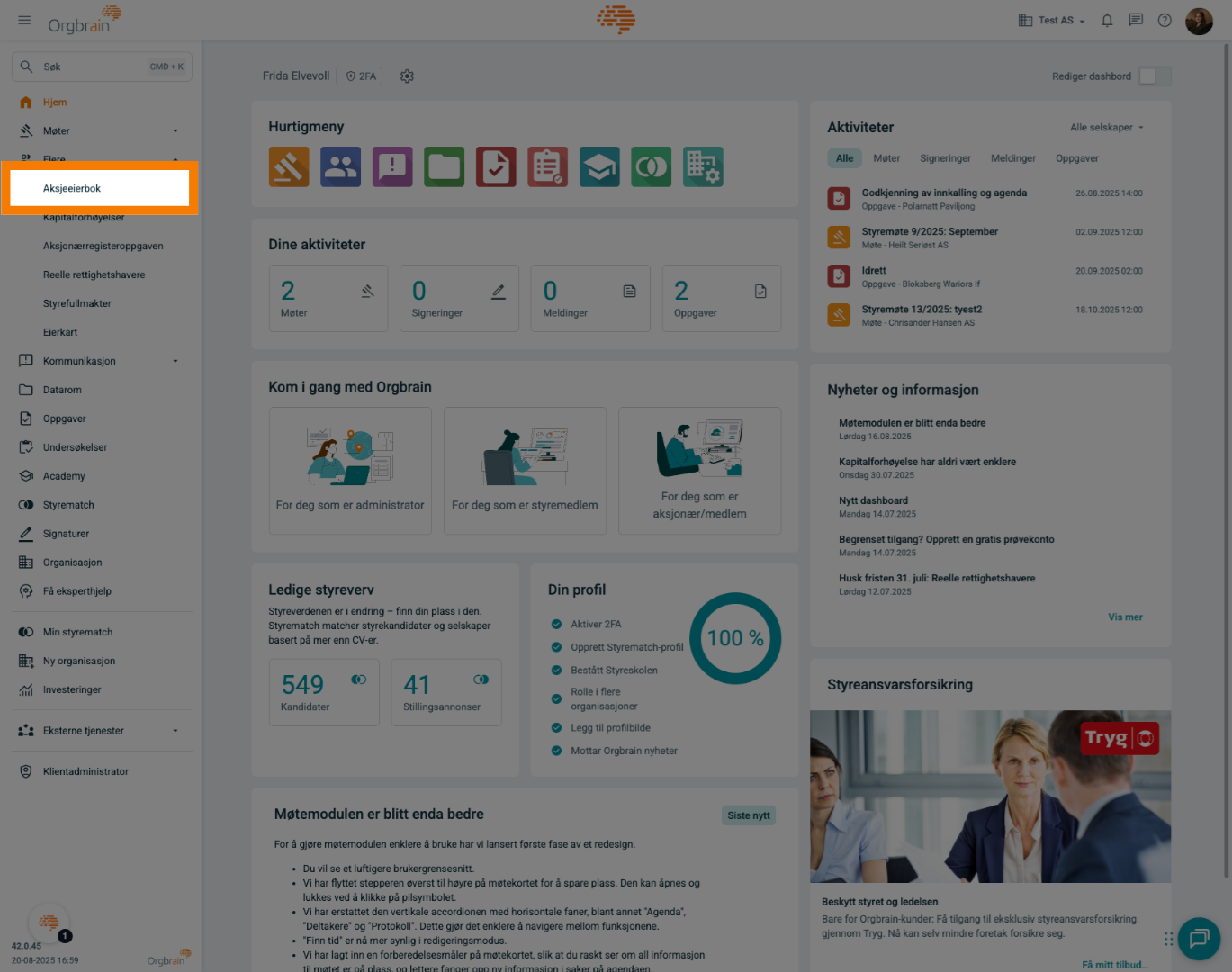Viewport: 1232px width, 972px height.
Task: Open the hamburger menu in the top bar
Action: (24, 20)
